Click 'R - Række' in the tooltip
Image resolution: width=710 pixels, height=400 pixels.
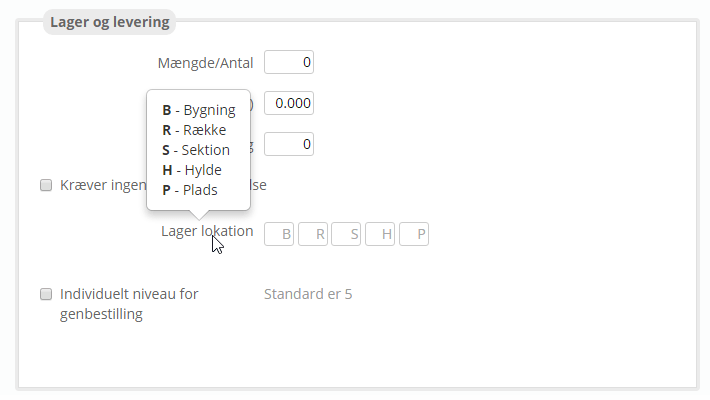pyautogui.click(x=194, y=130)
